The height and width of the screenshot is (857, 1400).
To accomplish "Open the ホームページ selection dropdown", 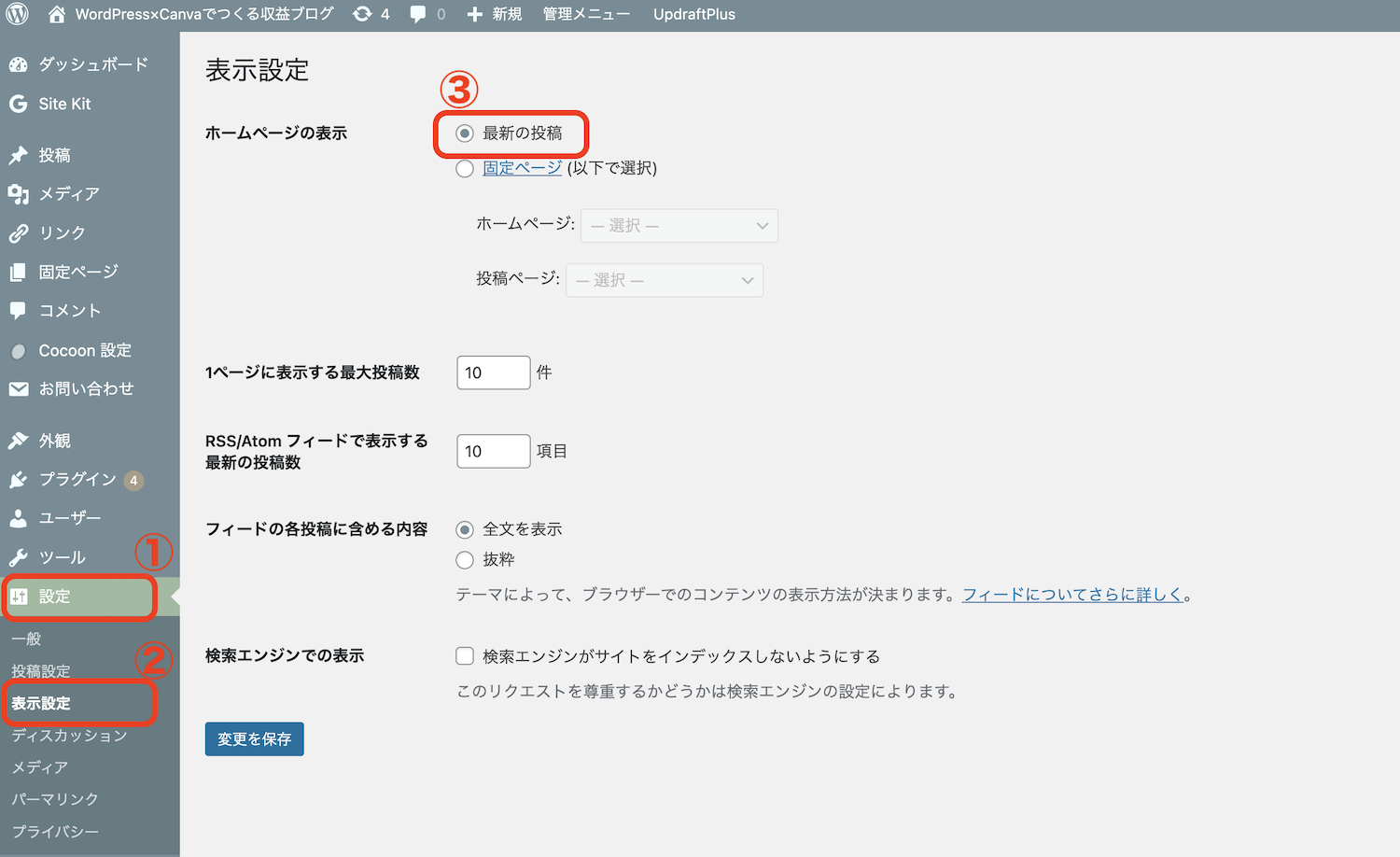I will click(x=679, y=225).
